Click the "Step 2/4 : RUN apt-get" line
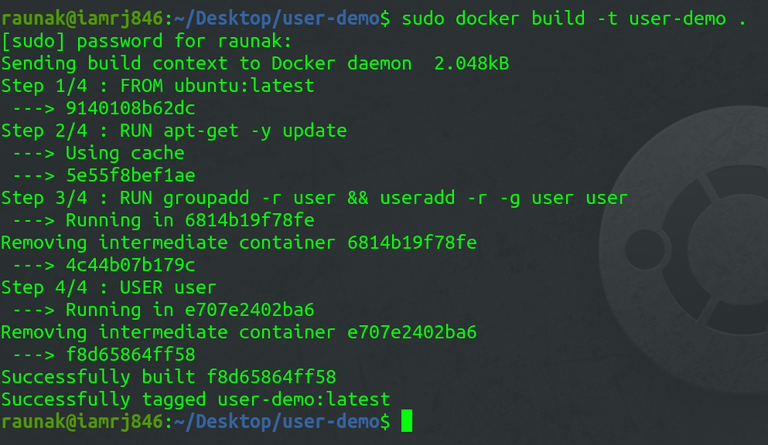The height and width of the screenshot is (445, 768). tap(173, 130)
